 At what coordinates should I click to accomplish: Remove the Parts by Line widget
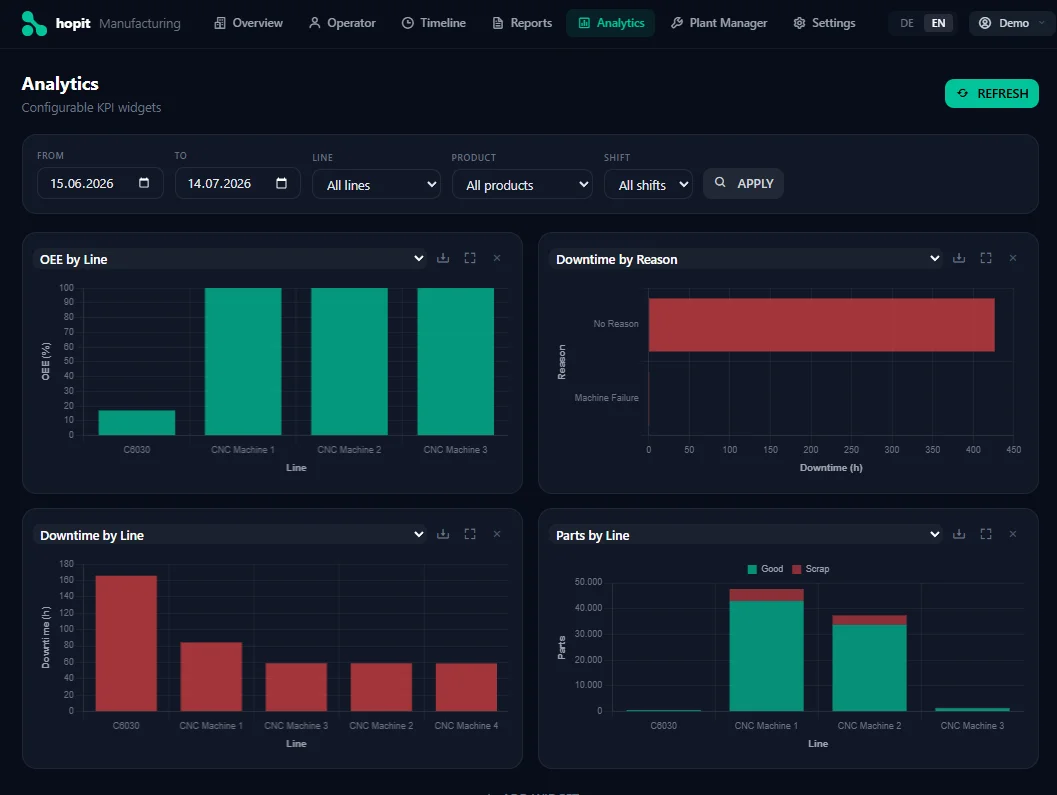[x=1013, y=534]
